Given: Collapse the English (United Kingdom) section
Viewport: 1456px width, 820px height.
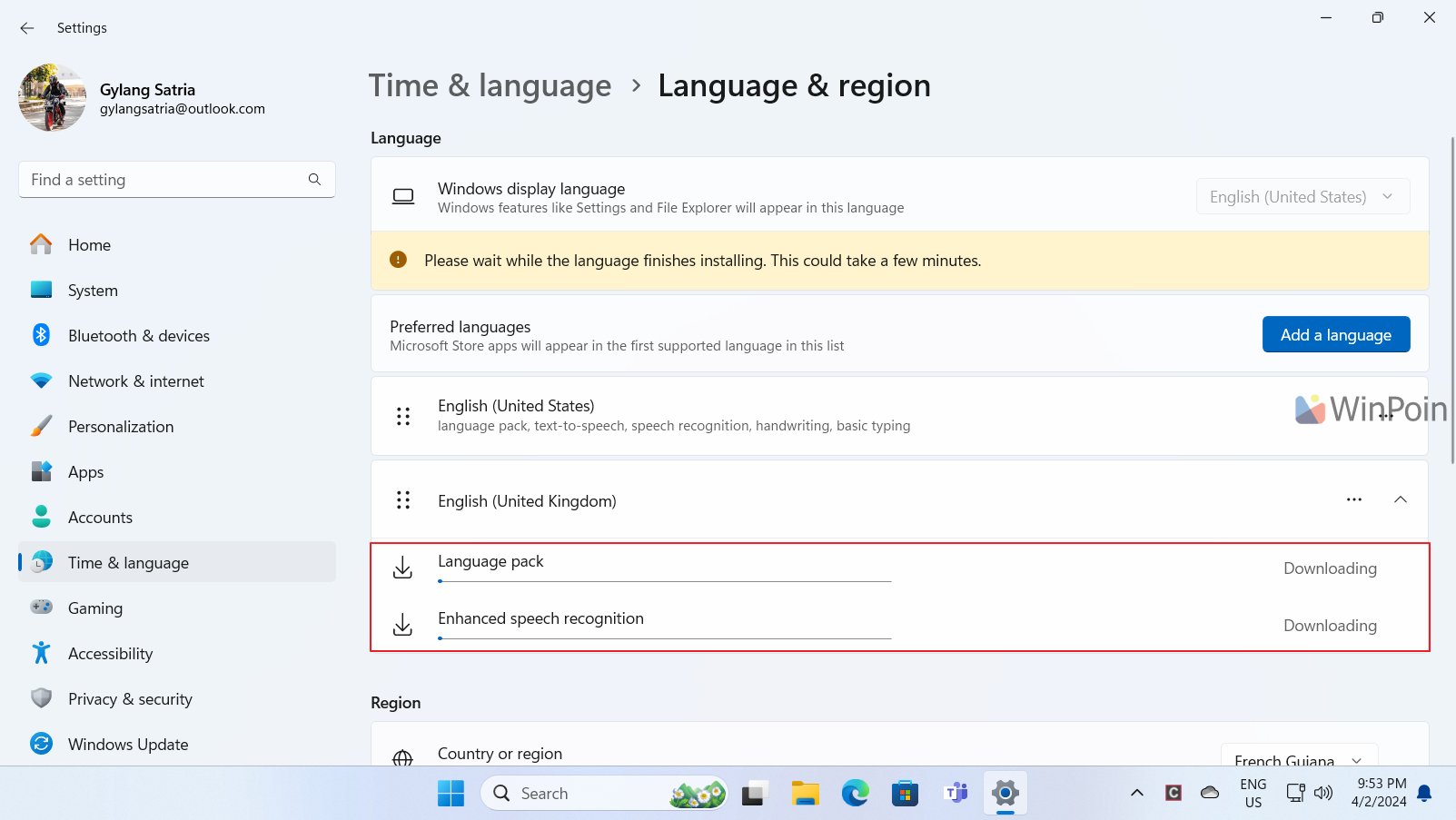Looking at the screenshot, I should tap(1401, 499).
